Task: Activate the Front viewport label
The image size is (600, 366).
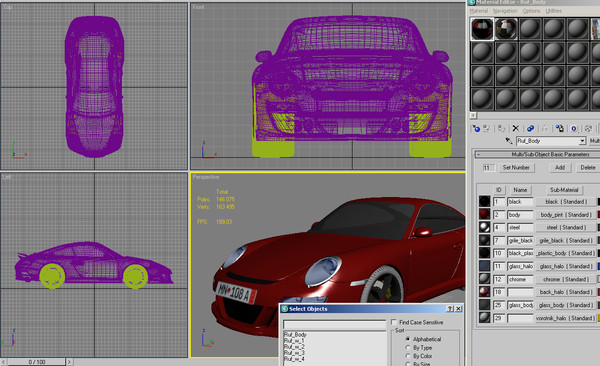Action: (x=198, y=7)
